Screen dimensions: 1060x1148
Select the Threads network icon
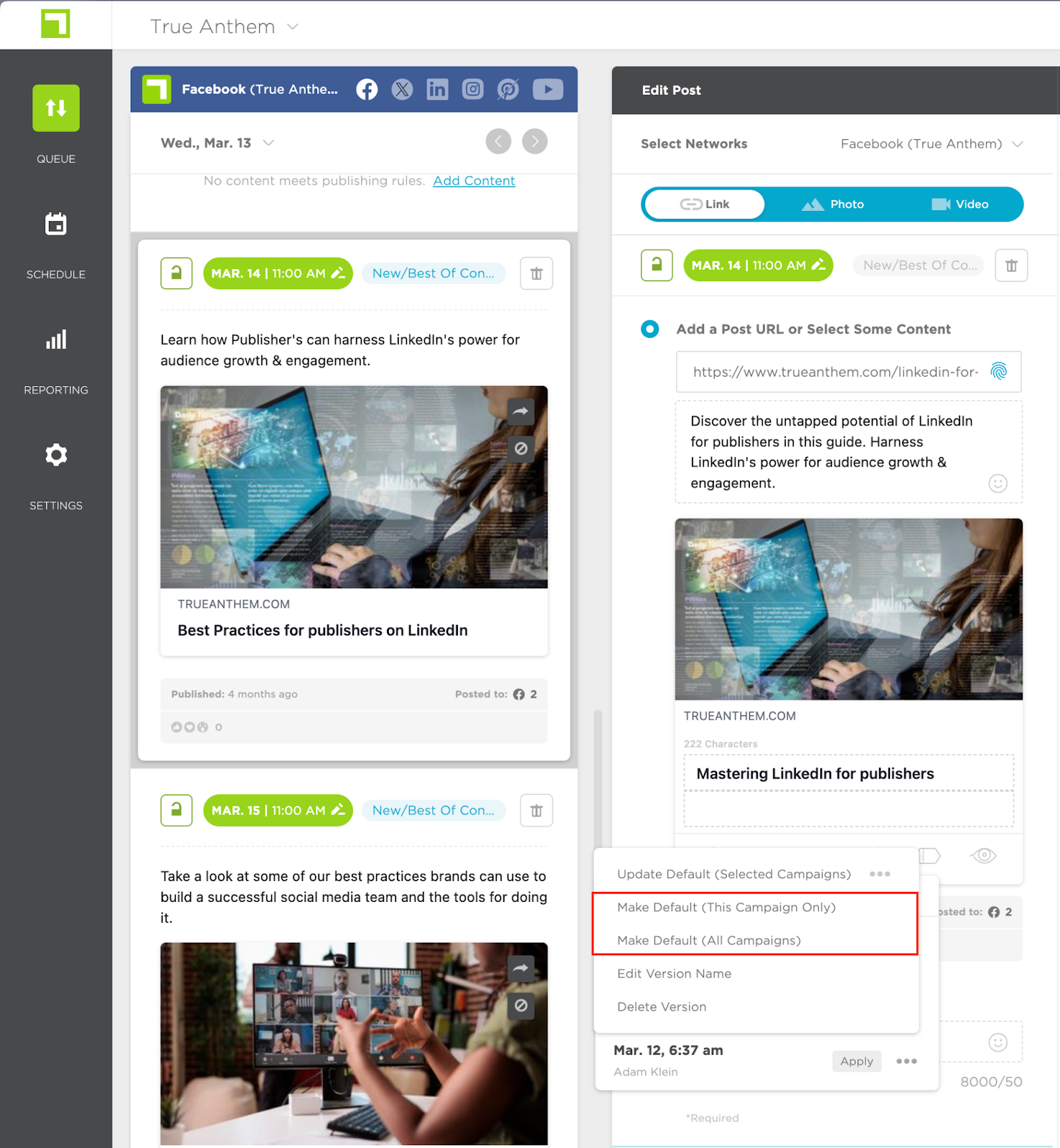click(508, 90)
